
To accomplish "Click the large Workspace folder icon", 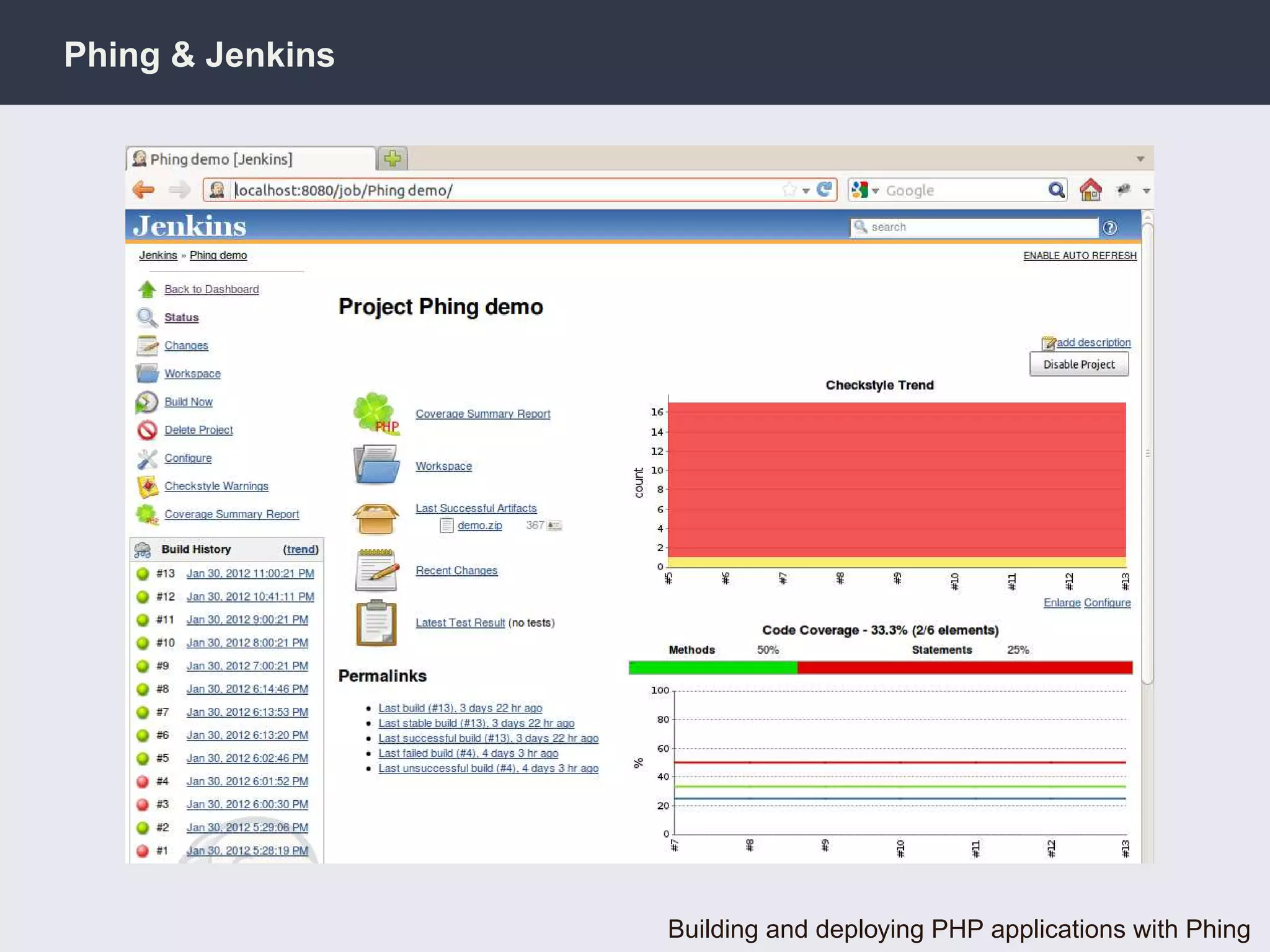I will (376, 465).
